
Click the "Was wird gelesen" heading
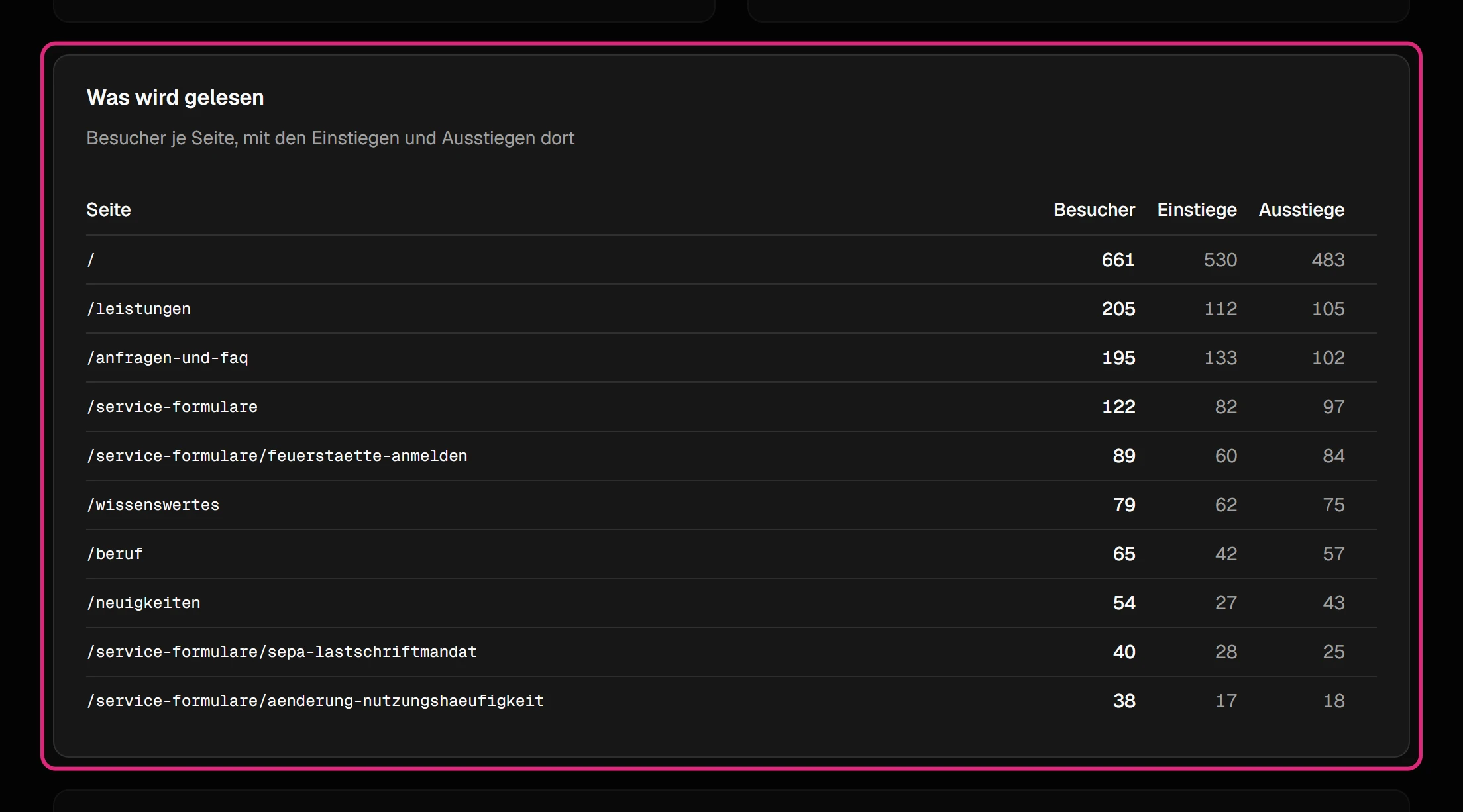pyautogui.click(x=175, y=98)
